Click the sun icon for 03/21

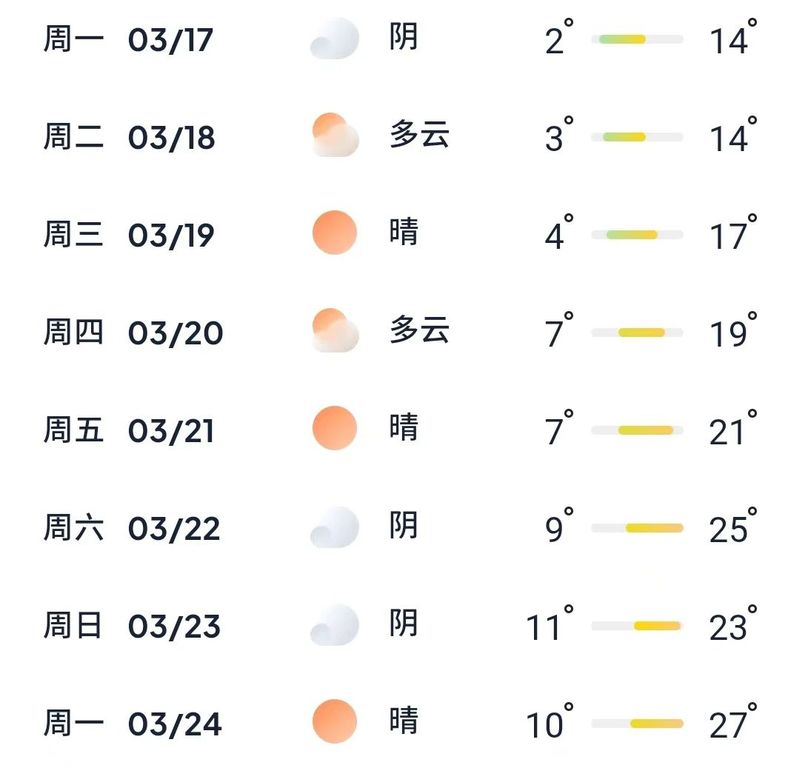[x=334, y=428]
